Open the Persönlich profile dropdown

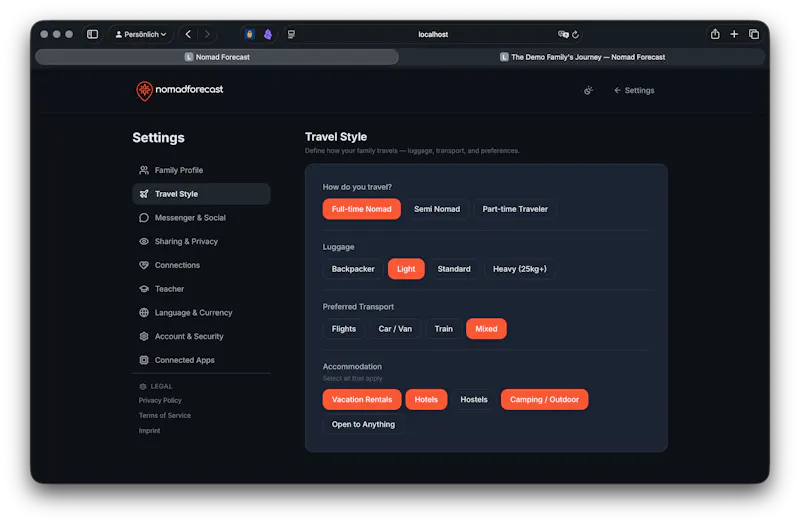click(141, 34)
